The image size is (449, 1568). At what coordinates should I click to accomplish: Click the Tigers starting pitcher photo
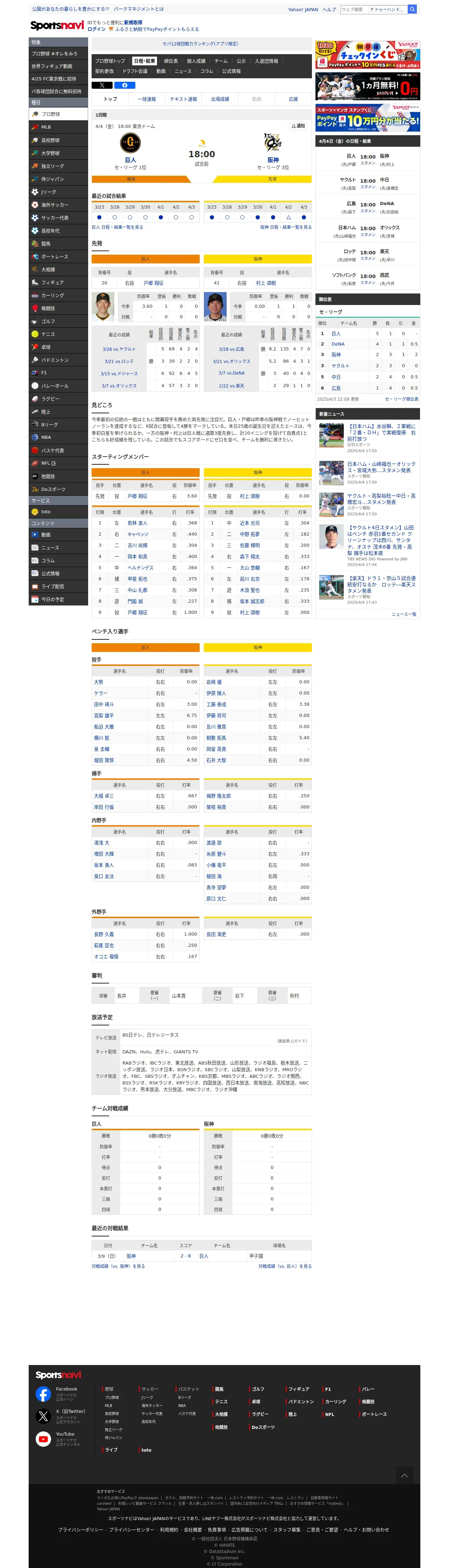(x=215, y=307)
